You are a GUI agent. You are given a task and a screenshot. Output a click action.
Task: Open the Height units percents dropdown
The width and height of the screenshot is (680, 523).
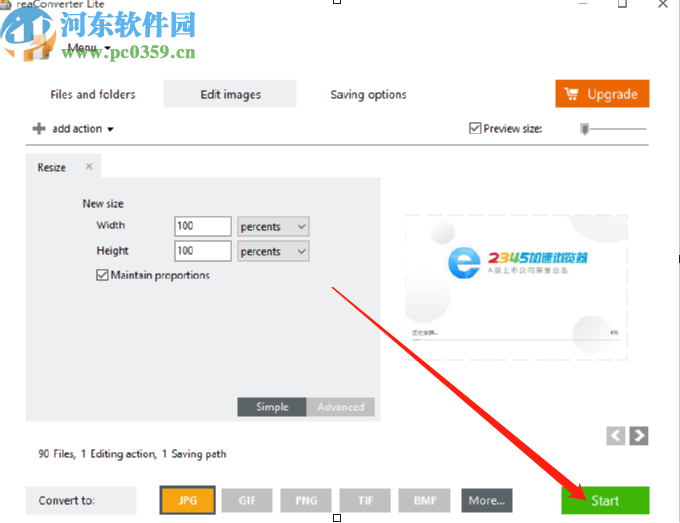273,251
